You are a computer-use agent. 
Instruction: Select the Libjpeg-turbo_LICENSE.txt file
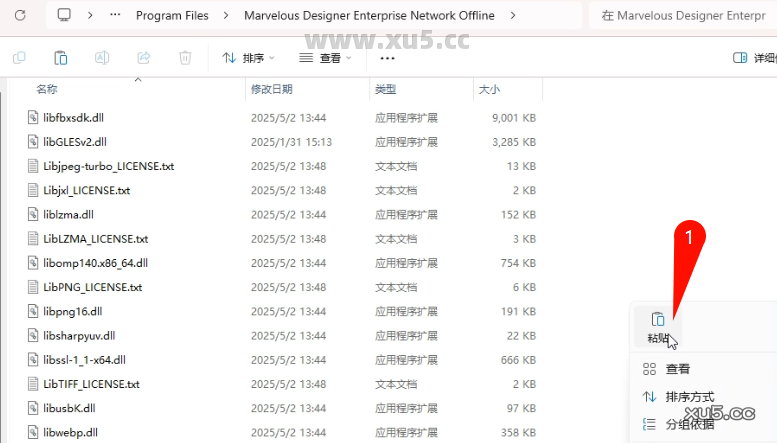coord(108,166)
